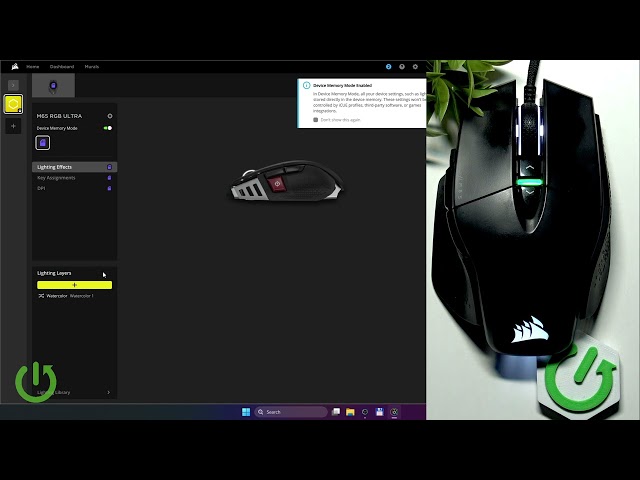
Task: Toggle Device Memory Mode switch
Action: [108, 128]
